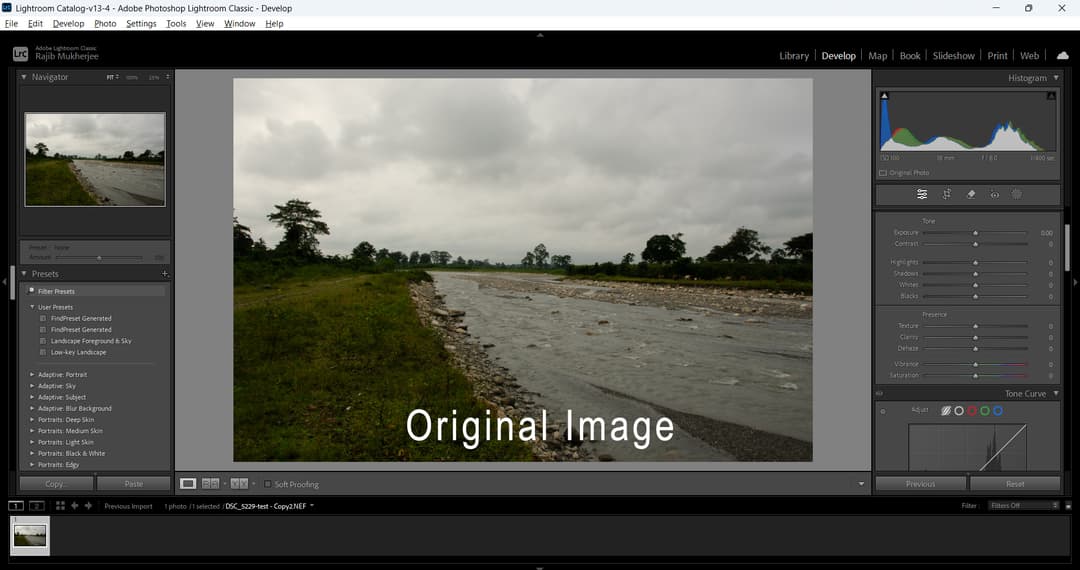Open the Masking tool
The width and height of the screenshot is (1080, 570).
1017,195
